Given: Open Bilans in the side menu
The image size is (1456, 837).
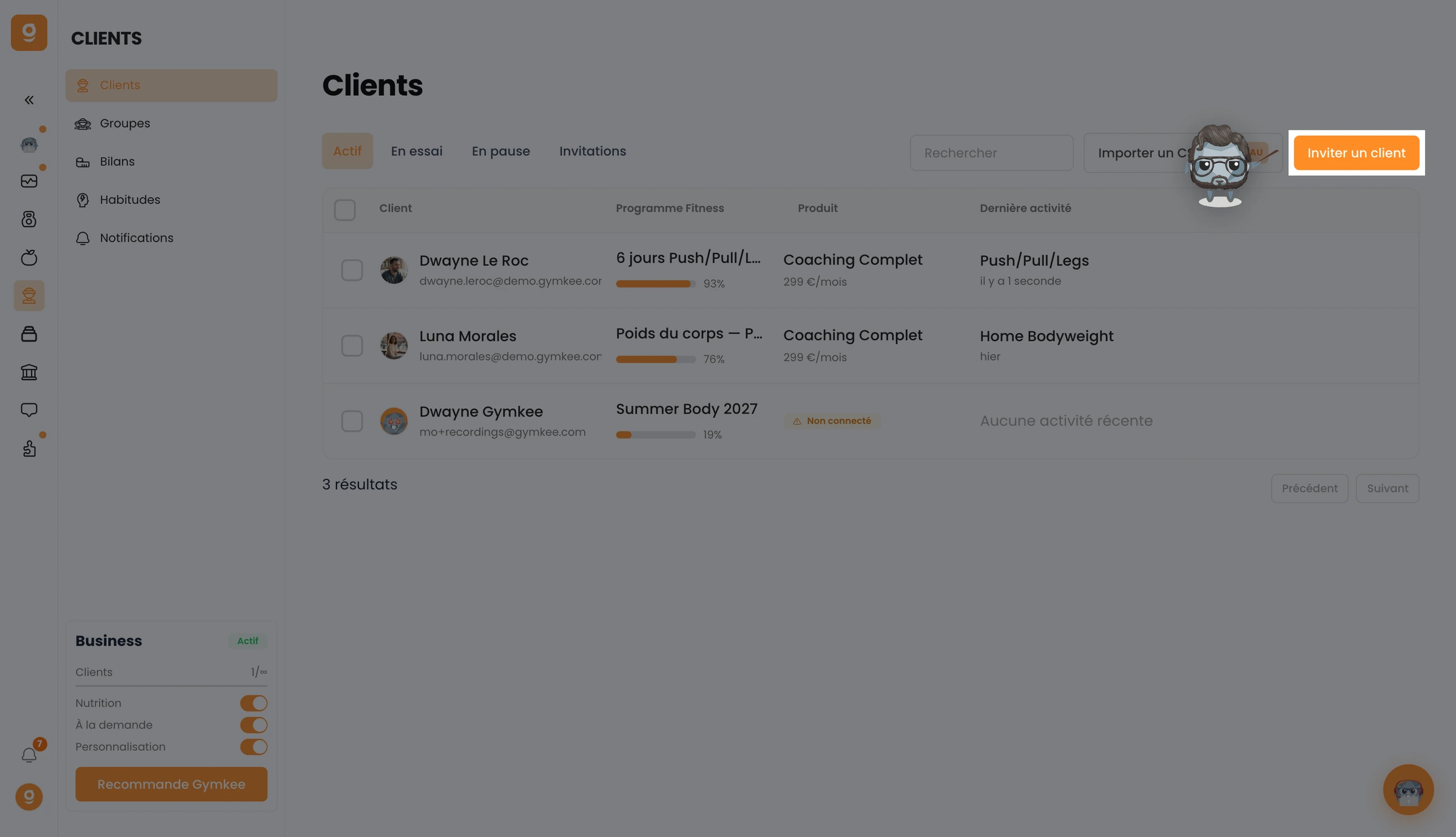Looking at the screenshot, I should (x=171, y=162).
